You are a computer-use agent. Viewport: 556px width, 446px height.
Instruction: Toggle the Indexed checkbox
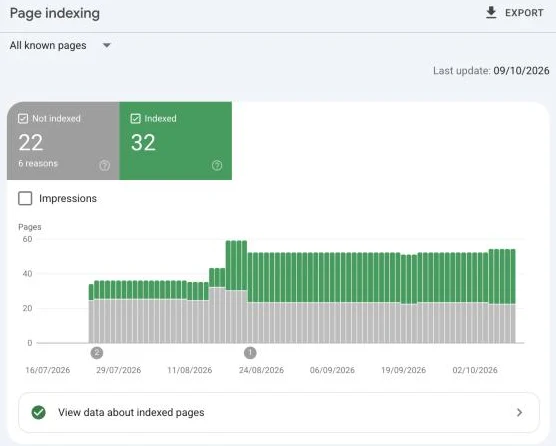click(x=135, y=118)
